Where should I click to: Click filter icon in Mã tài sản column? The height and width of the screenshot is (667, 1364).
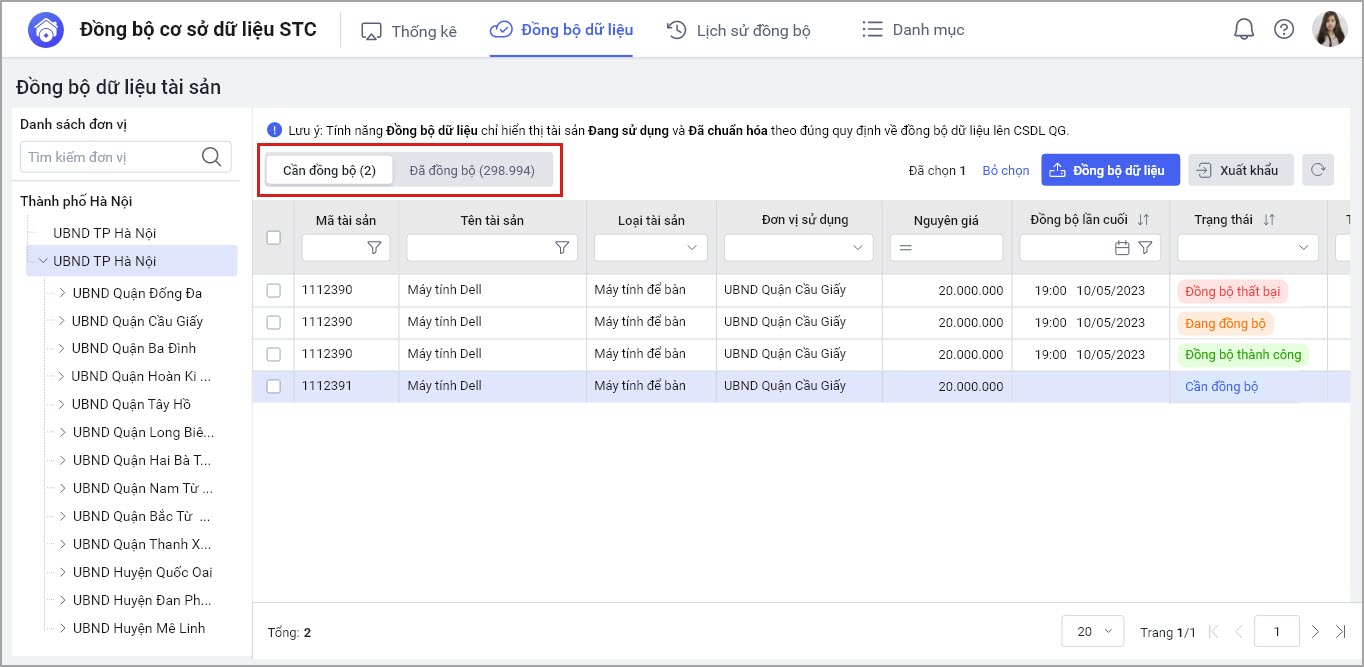(374, 248)
